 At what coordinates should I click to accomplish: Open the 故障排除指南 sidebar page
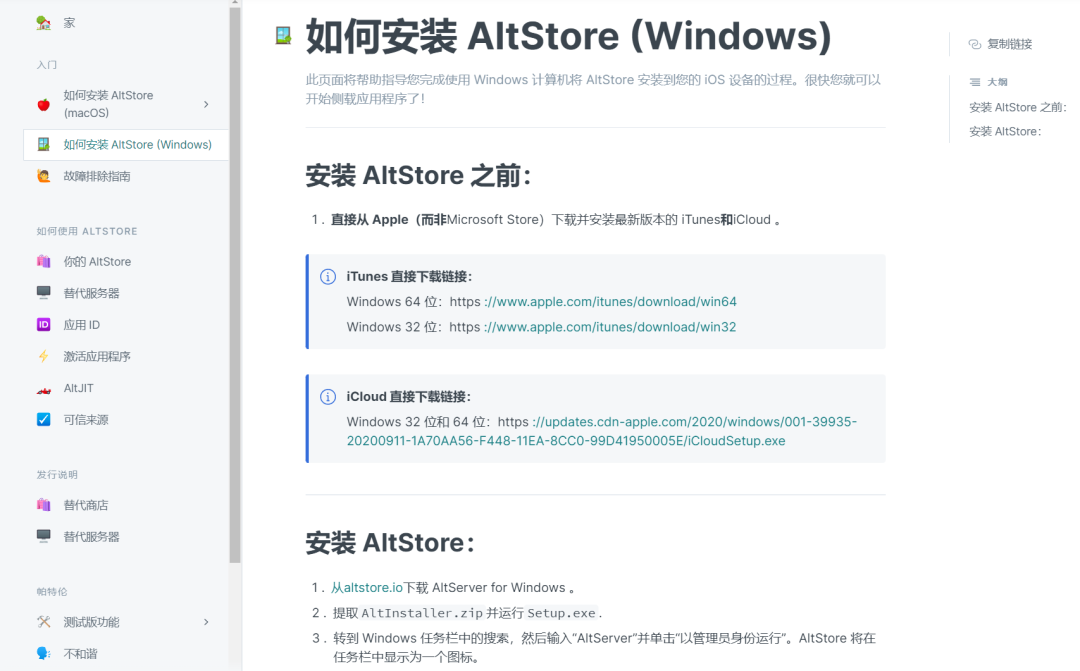click(97, 176)
